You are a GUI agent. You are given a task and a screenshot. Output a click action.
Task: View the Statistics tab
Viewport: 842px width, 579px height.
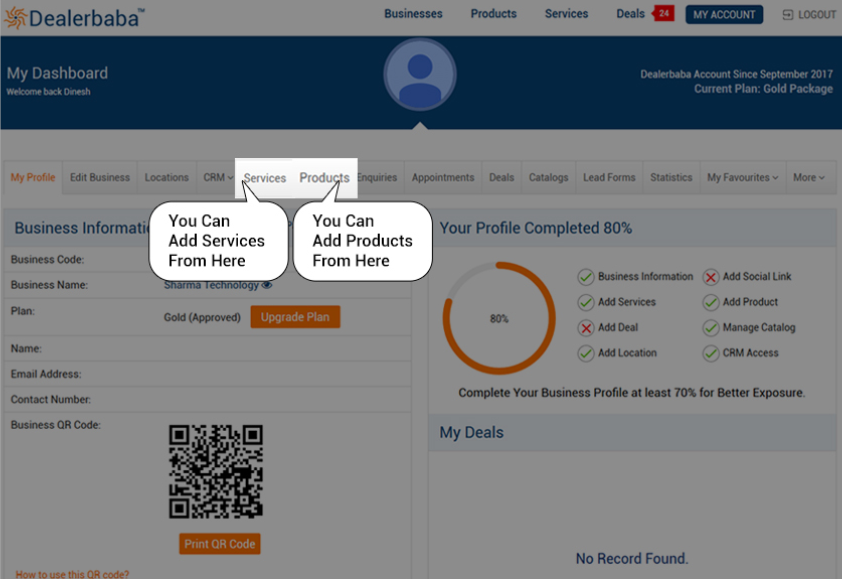671,177
